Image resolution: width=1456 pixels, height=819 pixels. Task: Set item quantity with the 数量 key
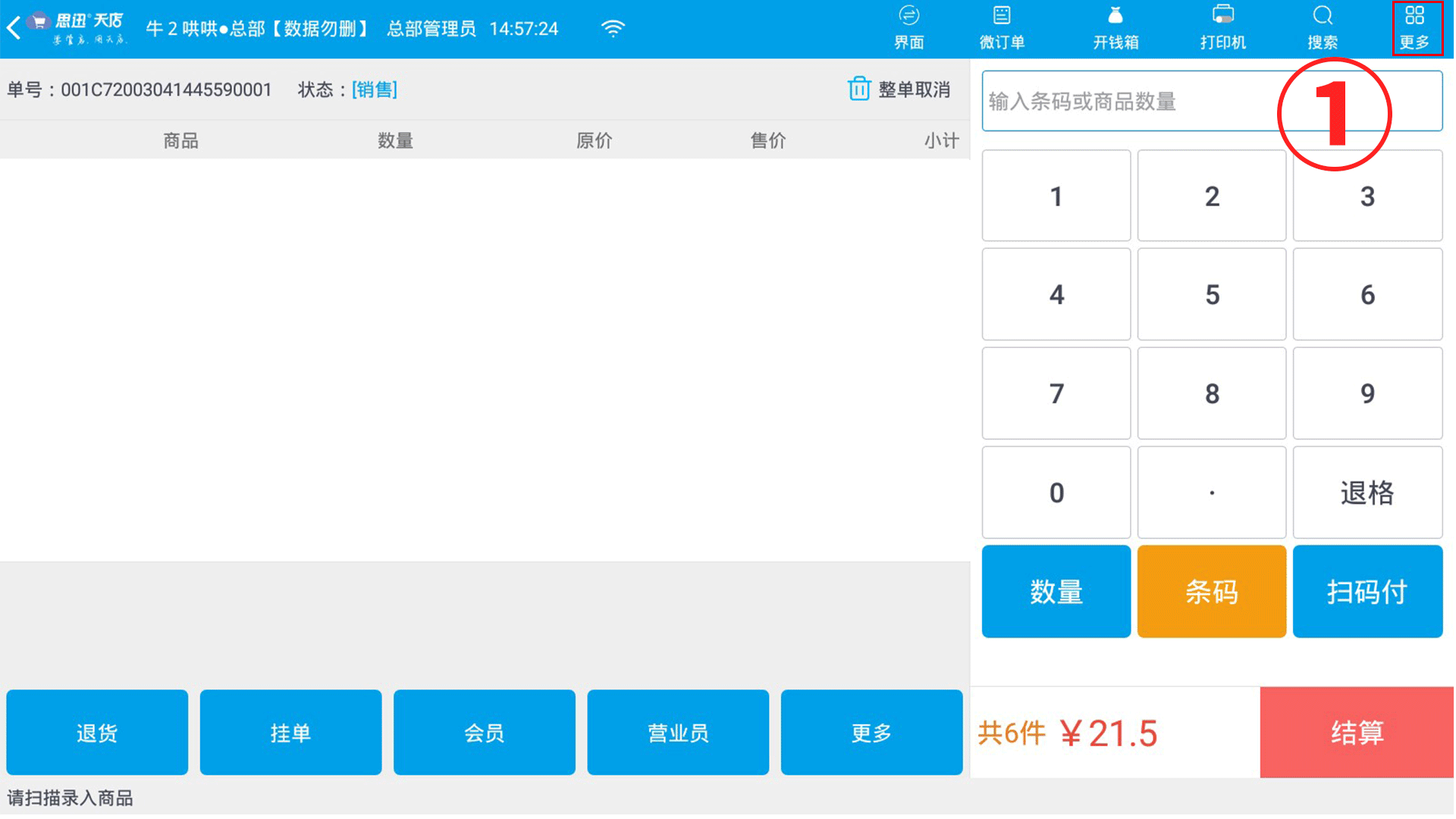click(x=1056, y=591)
